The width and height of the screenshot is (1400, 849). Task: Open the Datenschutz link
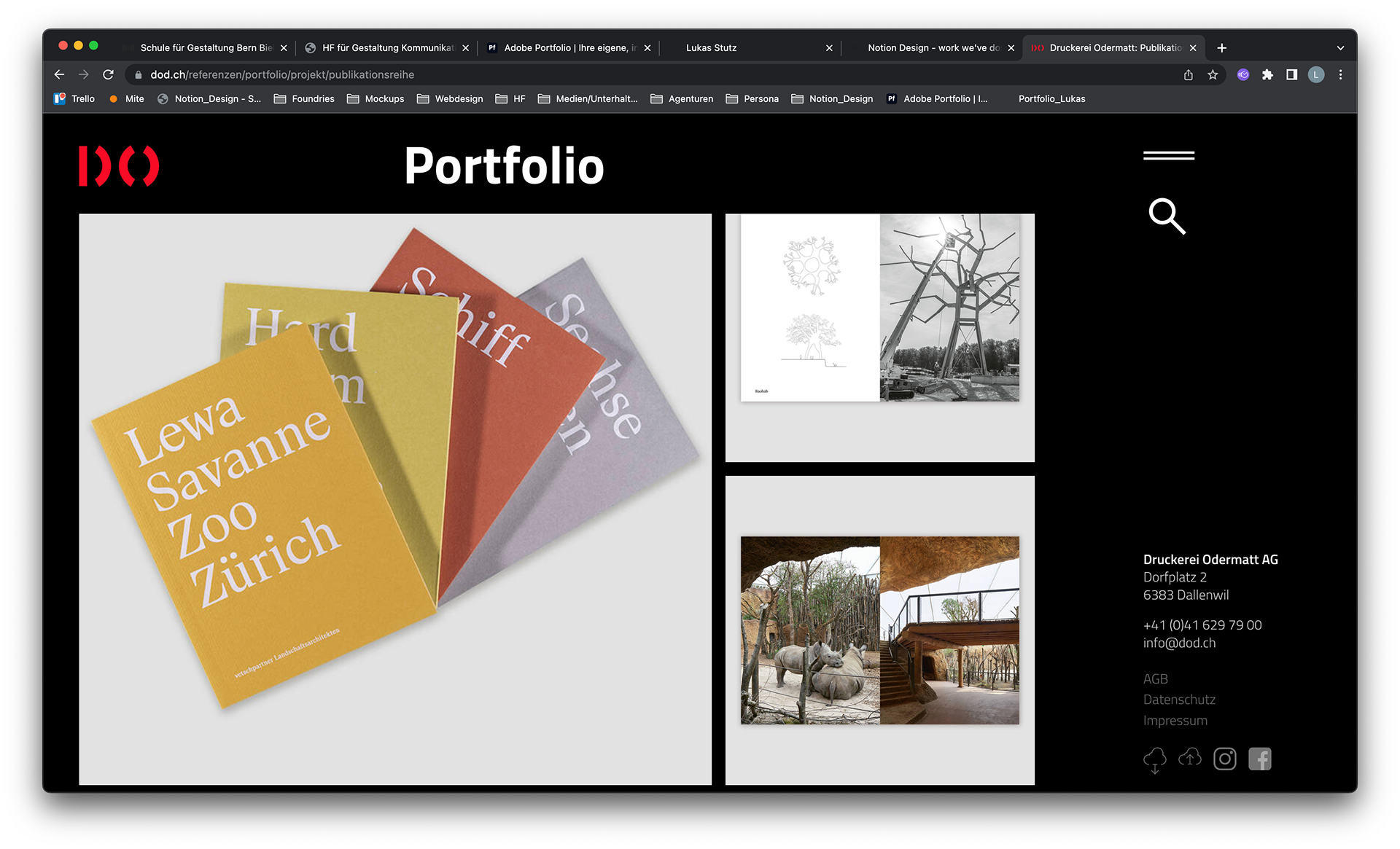[1179, 700]
